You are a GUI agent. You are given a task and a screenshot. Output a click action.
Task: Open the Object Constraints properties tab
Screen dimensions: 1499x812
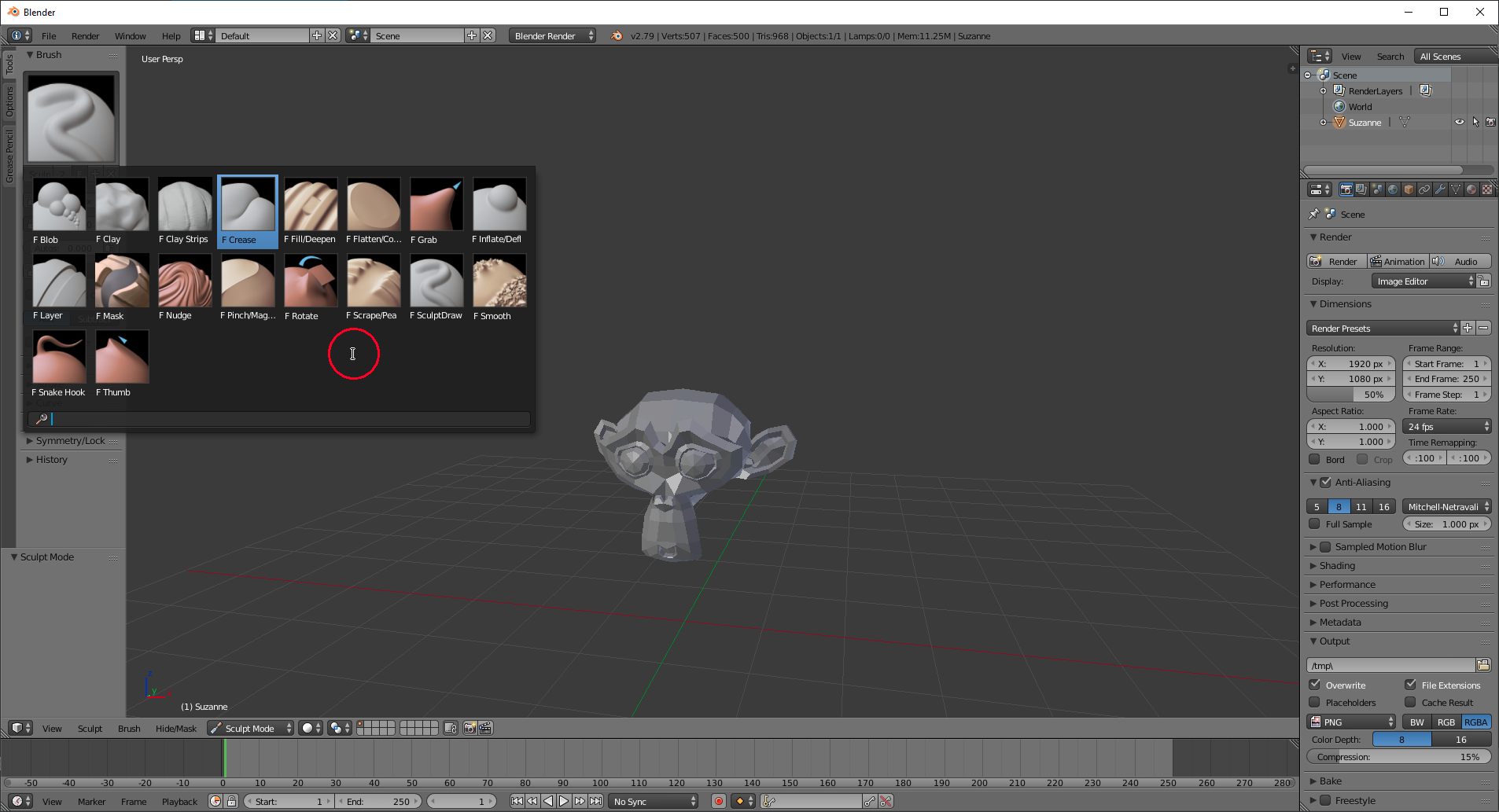1424,189
